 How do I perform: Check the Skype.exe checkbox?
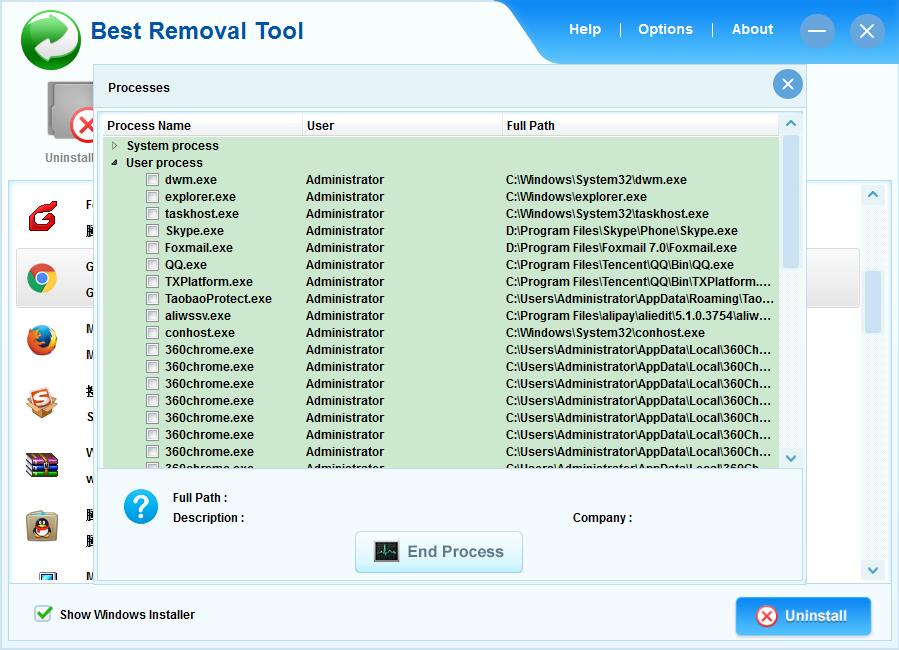153,231
